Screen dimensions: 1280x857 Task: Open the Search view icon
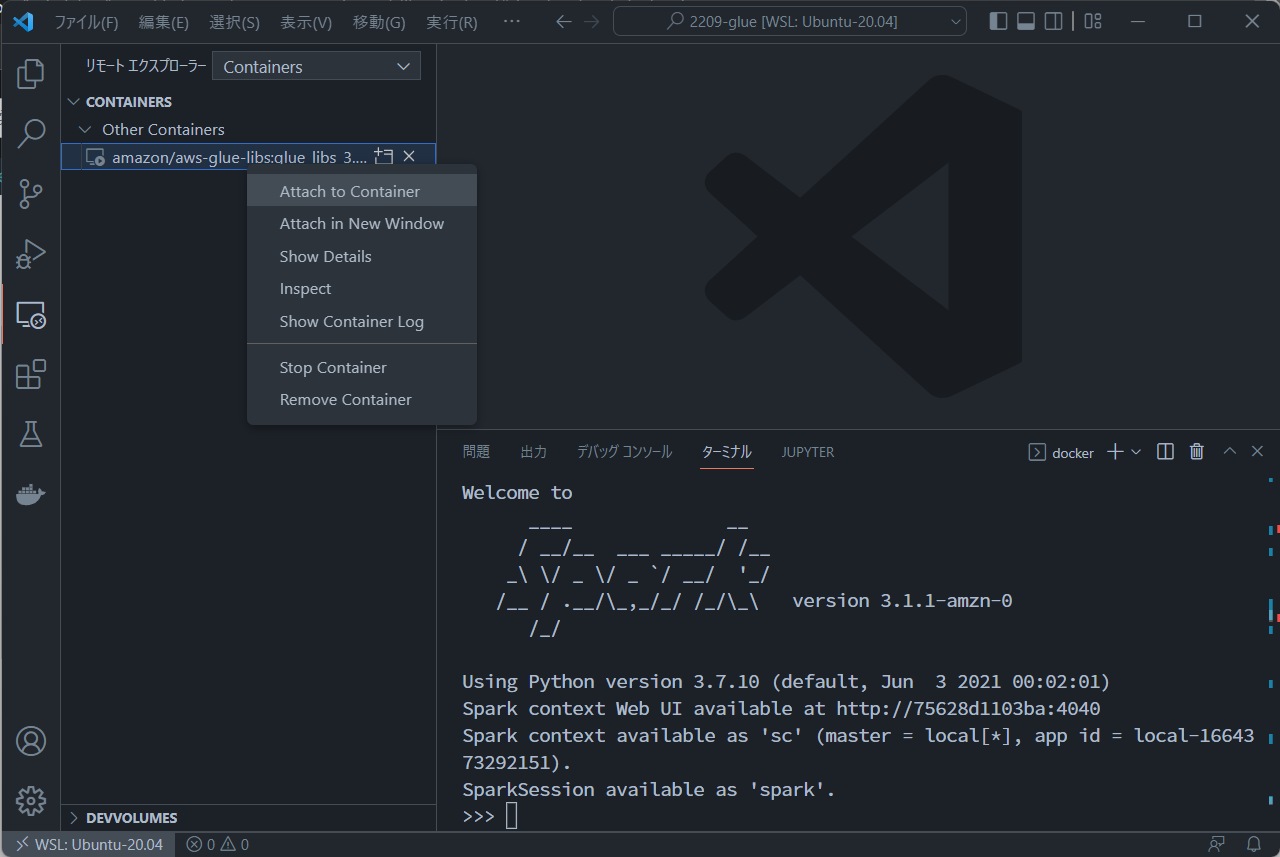[x=31, y=133]
